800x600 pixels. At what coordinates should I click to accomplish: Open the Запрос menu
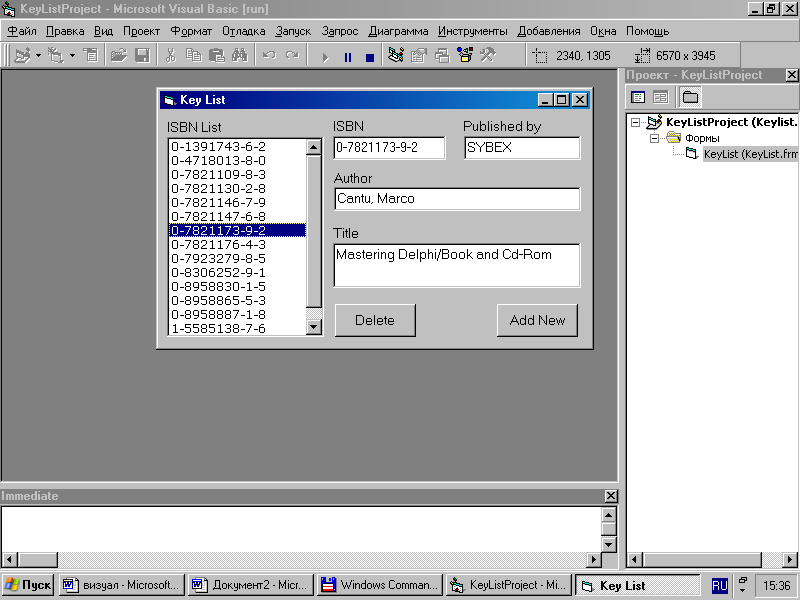(339, 31)
